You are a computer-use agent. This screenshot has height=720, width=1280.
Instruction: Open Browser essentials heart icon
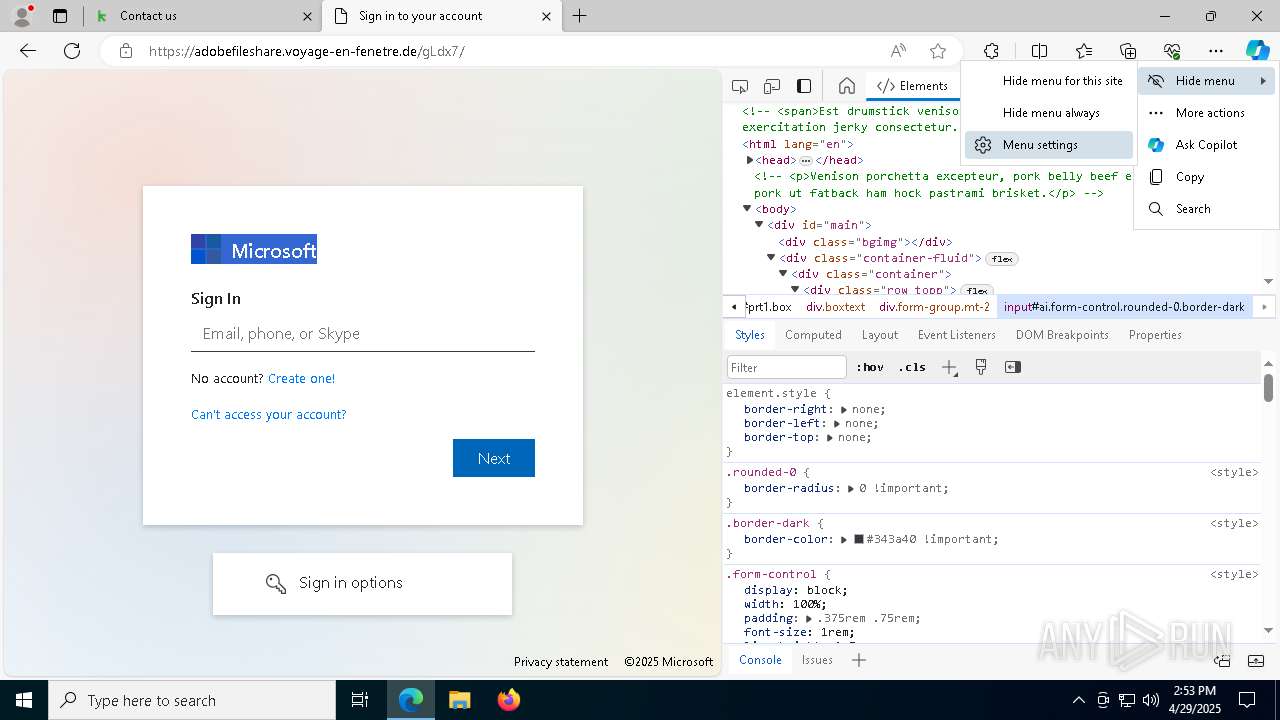1172,51
